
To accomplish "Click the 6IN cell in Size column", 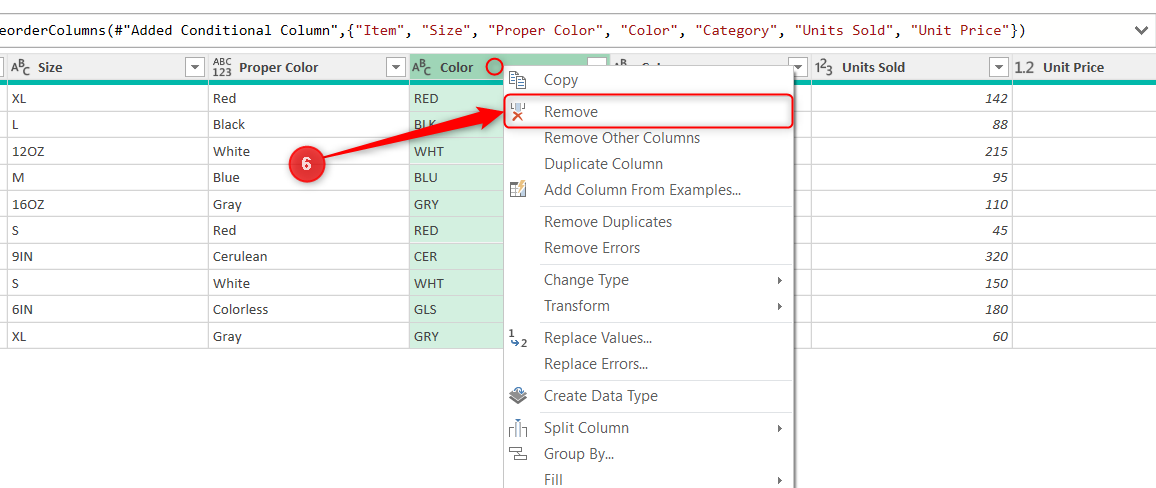I will click(108, 310).
